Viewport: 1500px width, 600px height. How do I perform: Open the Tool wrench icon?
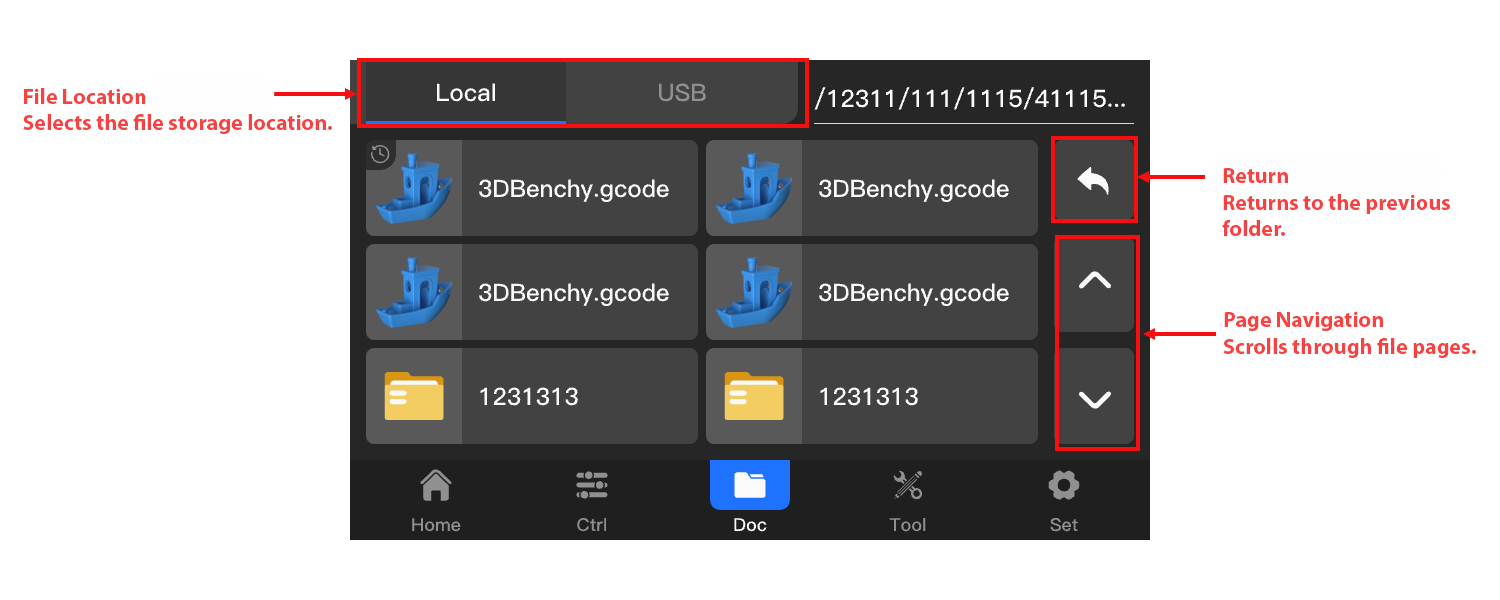[x=907, y=487]
